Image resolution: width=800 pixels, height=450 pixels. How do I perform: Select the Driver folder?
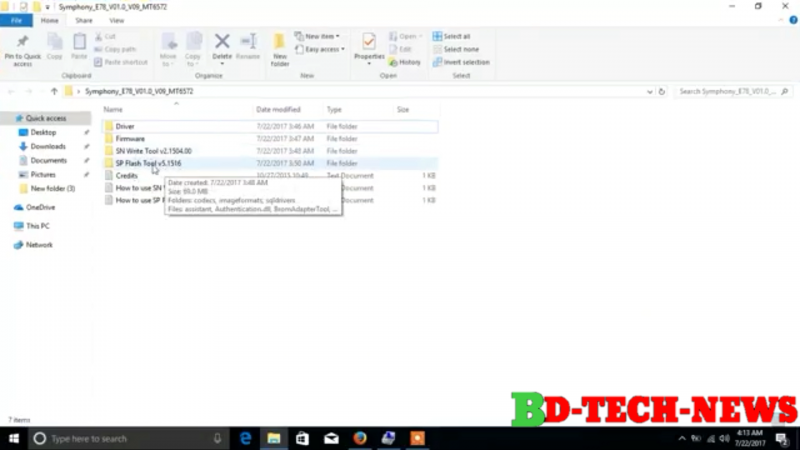[270, 126]
